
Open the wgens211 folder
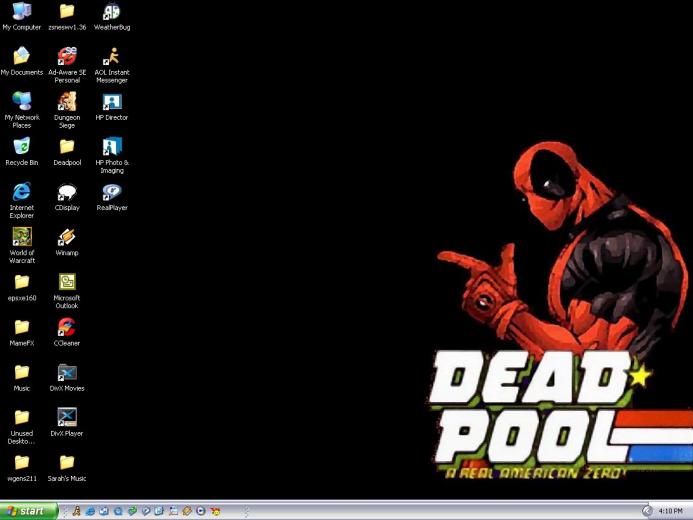point(21,468)
